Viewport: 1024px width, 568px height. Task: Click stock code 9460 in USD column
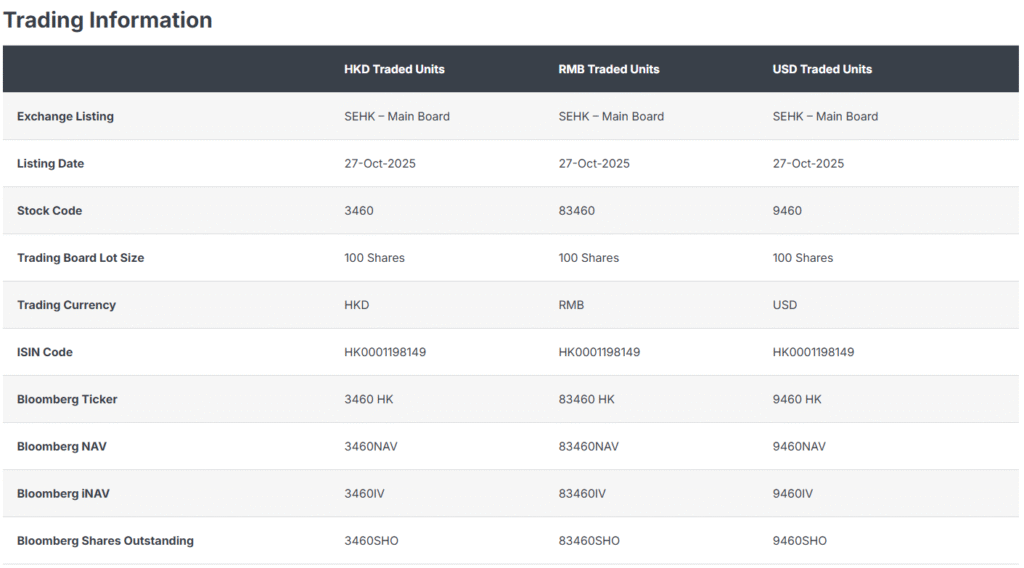pos(787,211)
